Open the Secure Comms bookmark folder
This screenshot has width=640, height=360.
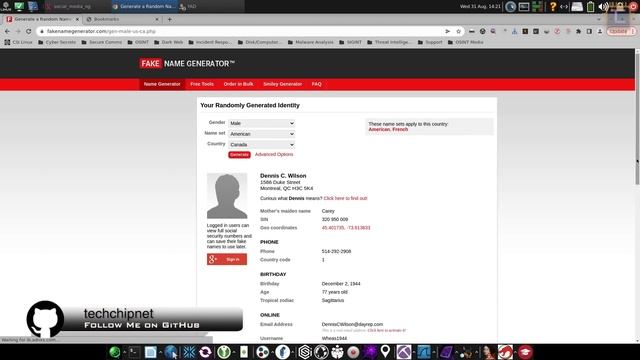[102, 42]
